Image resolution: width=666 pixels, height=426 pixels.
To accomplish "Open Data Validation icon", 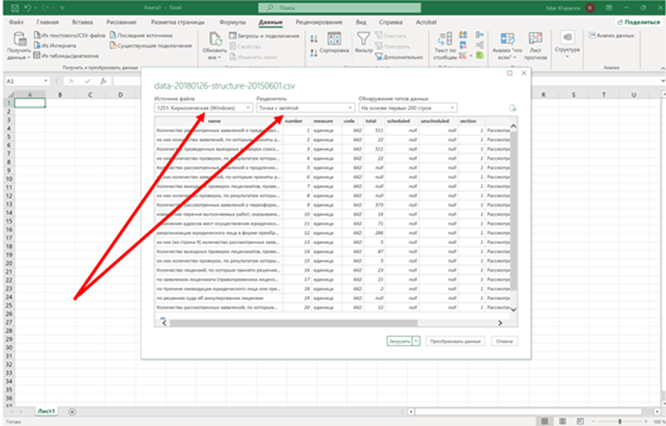I will (x=465, y=56).
